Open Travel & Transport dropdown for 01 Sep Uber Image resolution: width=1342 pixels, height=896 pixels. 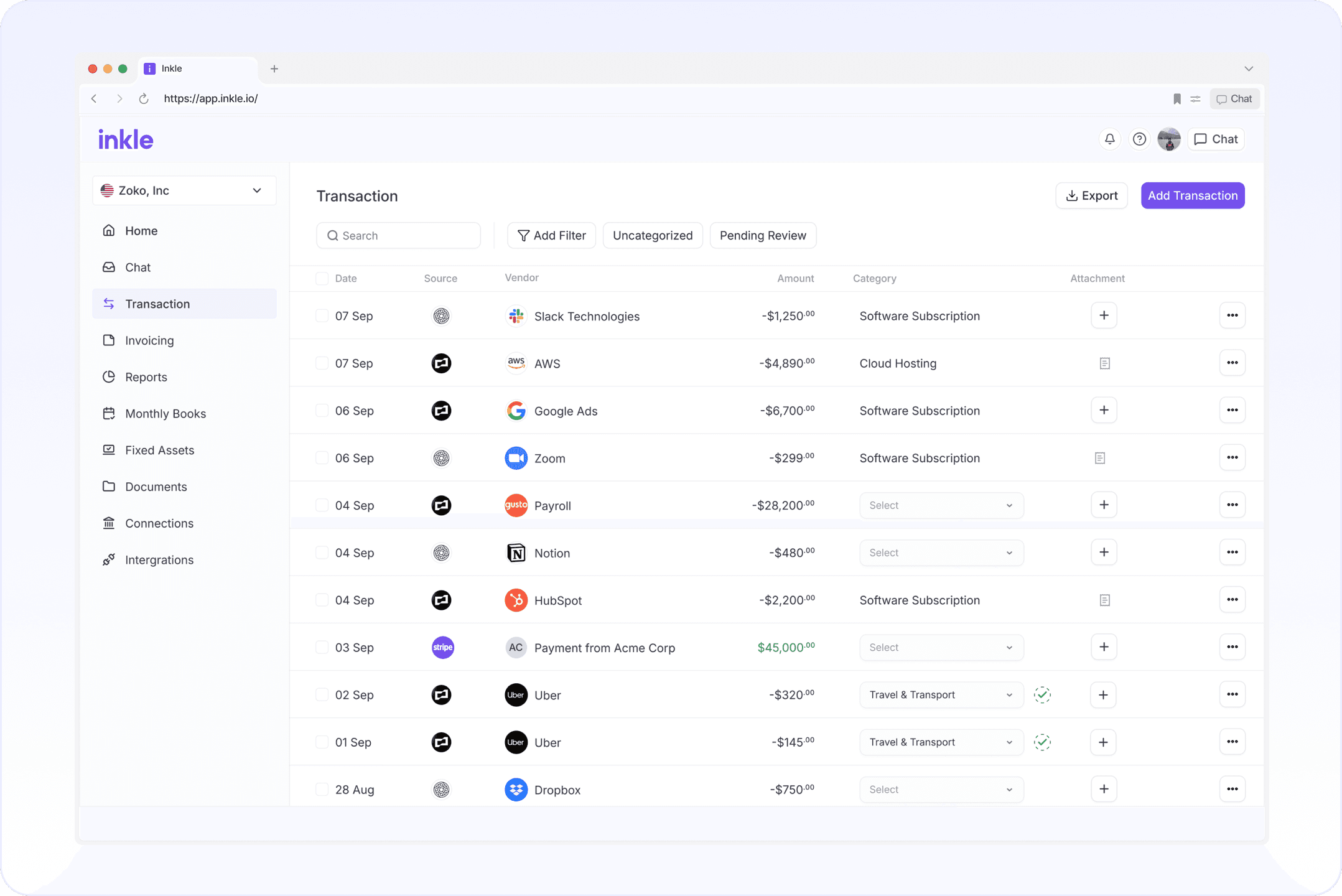(941, 742)
